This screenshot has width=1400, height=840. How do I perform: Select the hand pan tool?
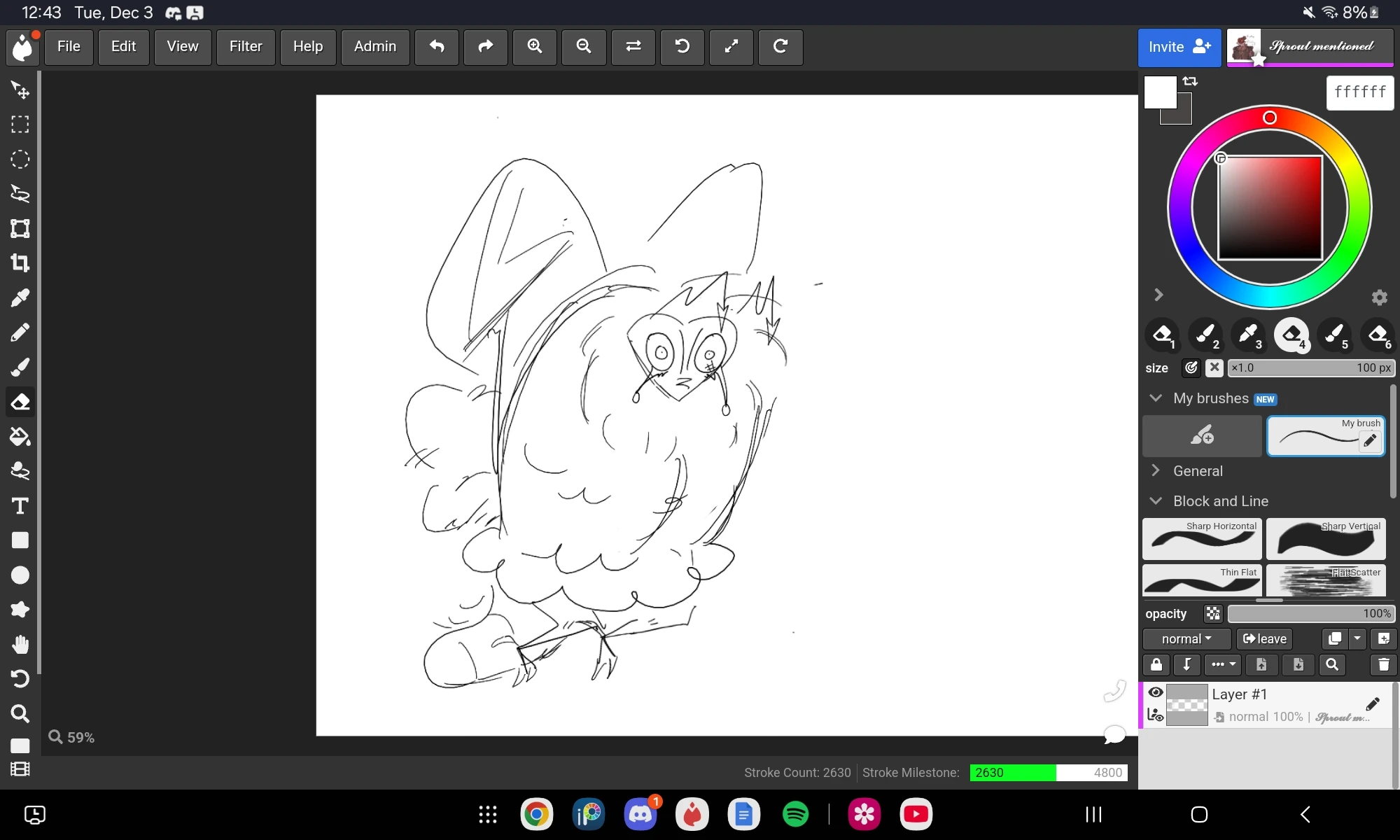click(20, 644)
